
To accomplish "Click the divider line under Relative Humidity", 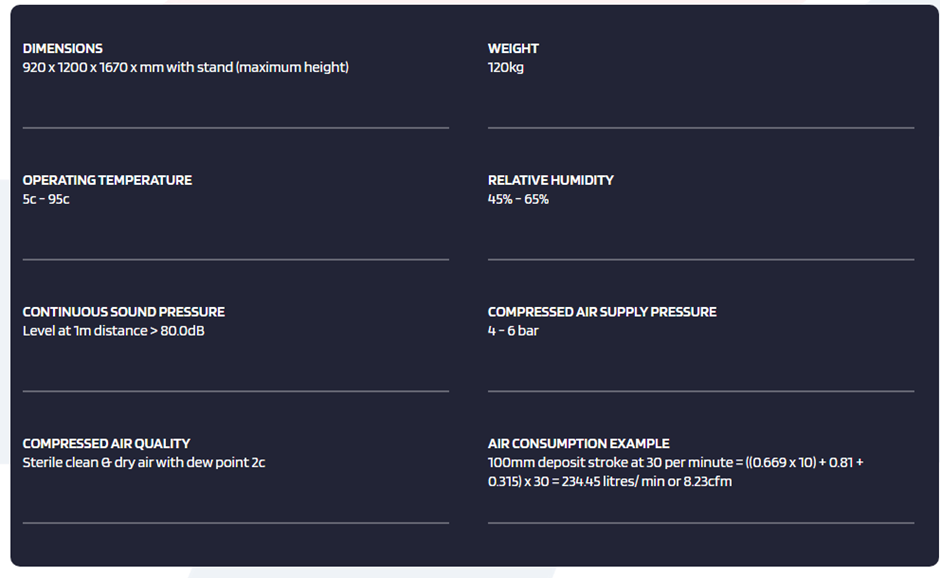I will tap(701, 260).
